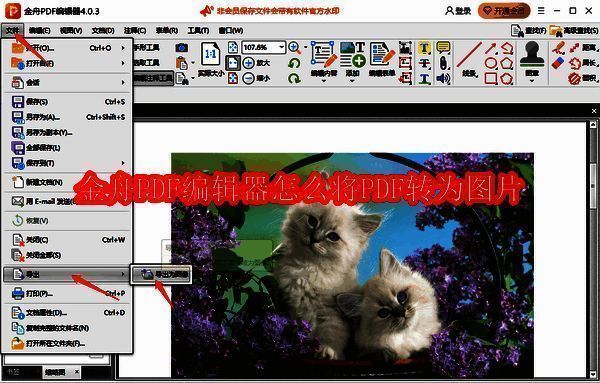The height and width of the screenshot is (383, 600).
Task: Click the rotate clockwise green arrow
Action: click(x=294, y=78)
